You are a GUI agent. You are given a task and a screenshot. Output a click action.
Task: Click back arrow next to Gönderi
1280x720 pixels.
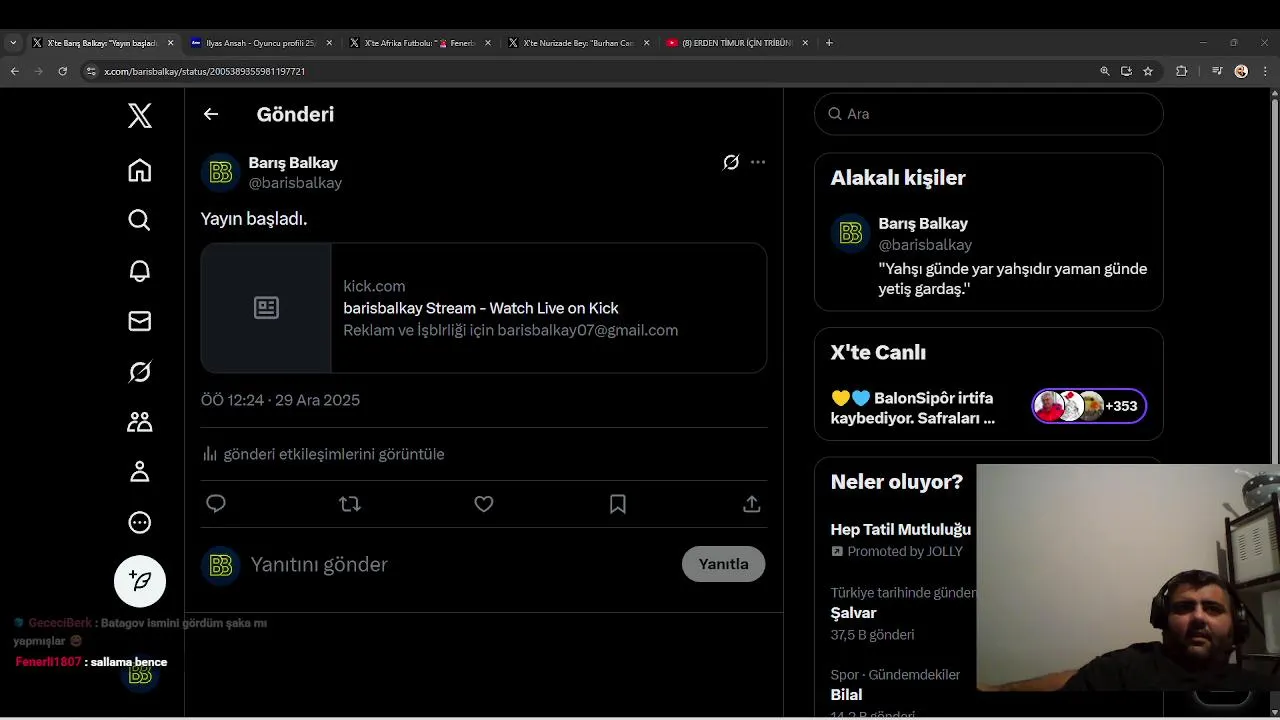[x=211, y=114]
